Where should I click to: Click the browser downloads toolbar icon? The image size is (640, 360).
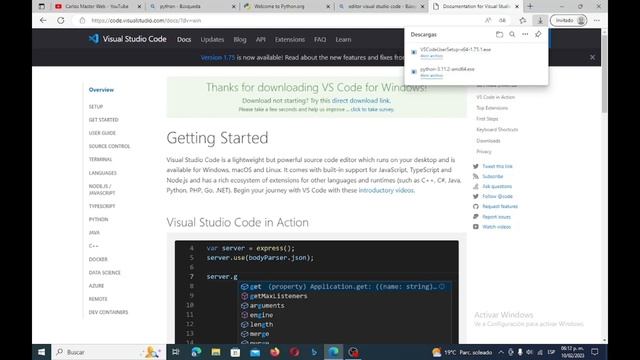[540, 20]
